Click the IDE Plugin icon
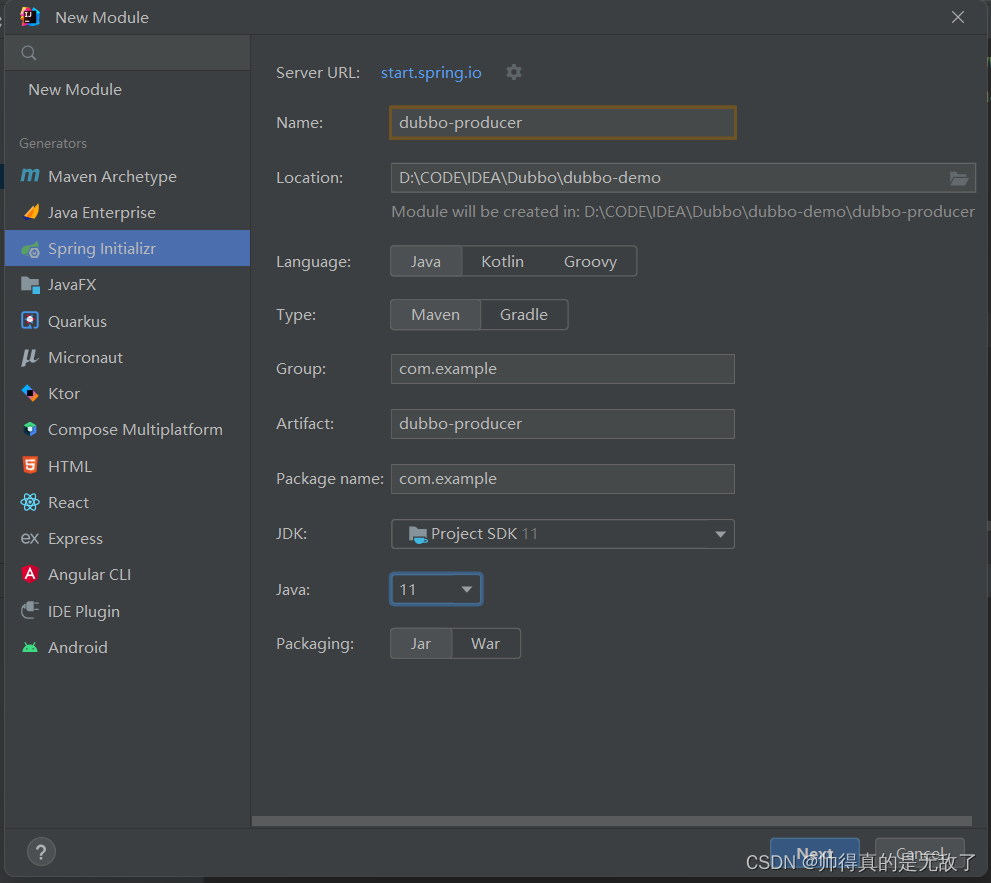 [x=30, y=611]
